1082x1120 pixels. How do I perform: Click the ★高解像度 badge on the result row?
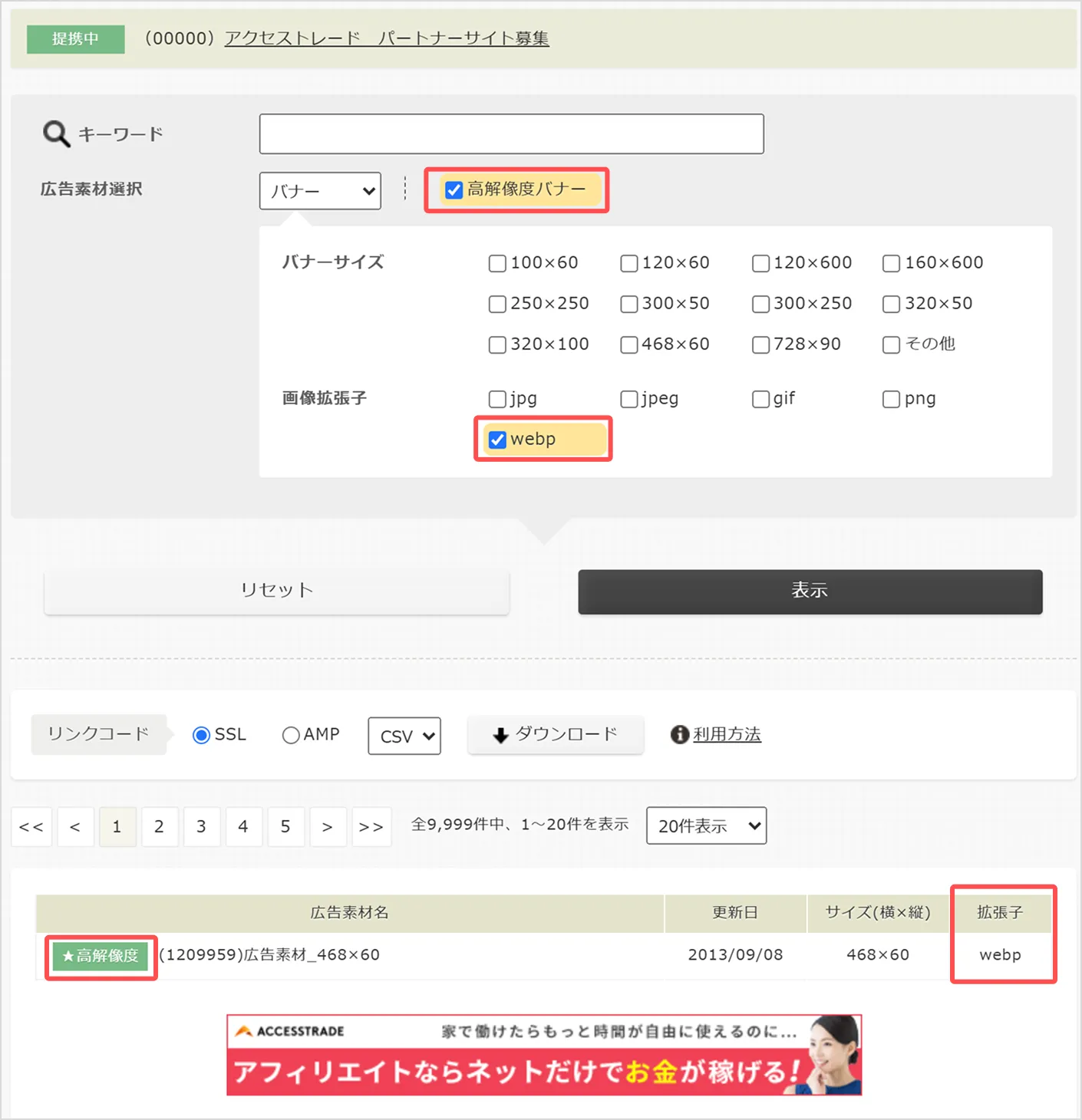(101, 957)
